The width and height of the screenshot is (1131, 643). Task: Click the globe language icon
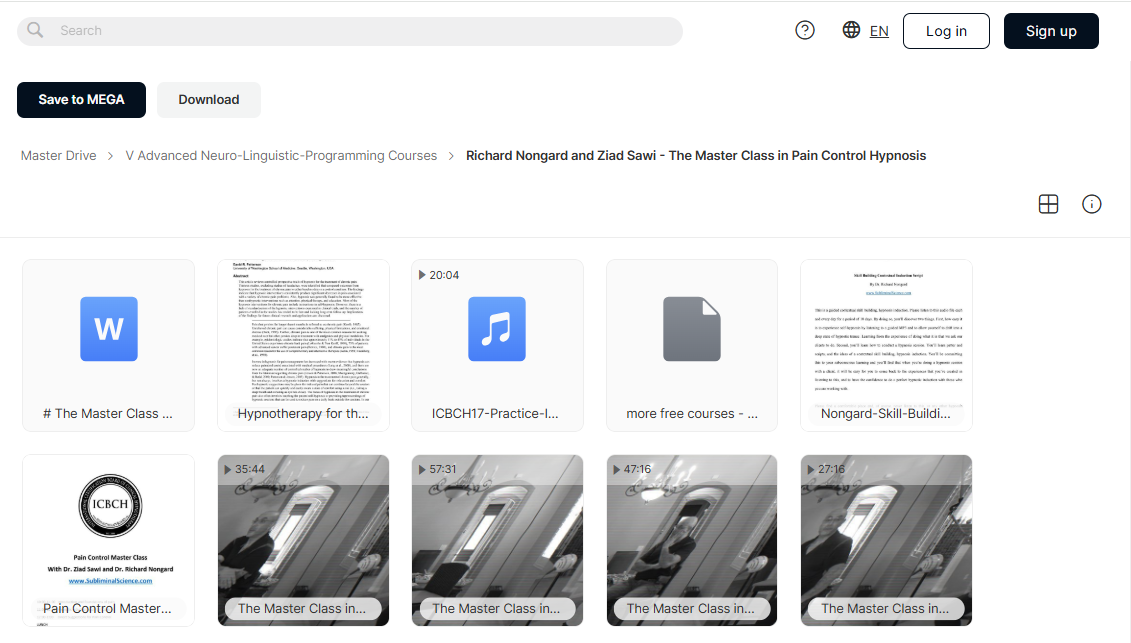(851, 30)
